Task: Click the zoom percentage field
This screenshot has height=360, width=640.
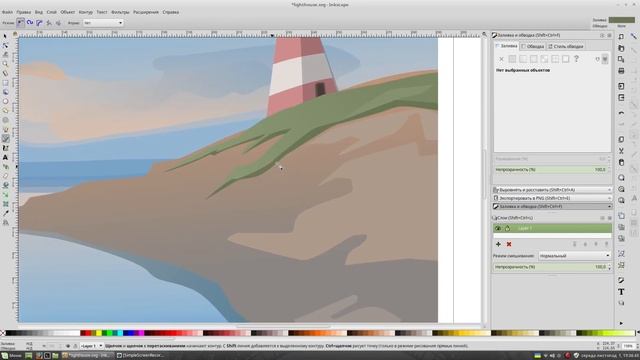Action: (x=628, y=346)
